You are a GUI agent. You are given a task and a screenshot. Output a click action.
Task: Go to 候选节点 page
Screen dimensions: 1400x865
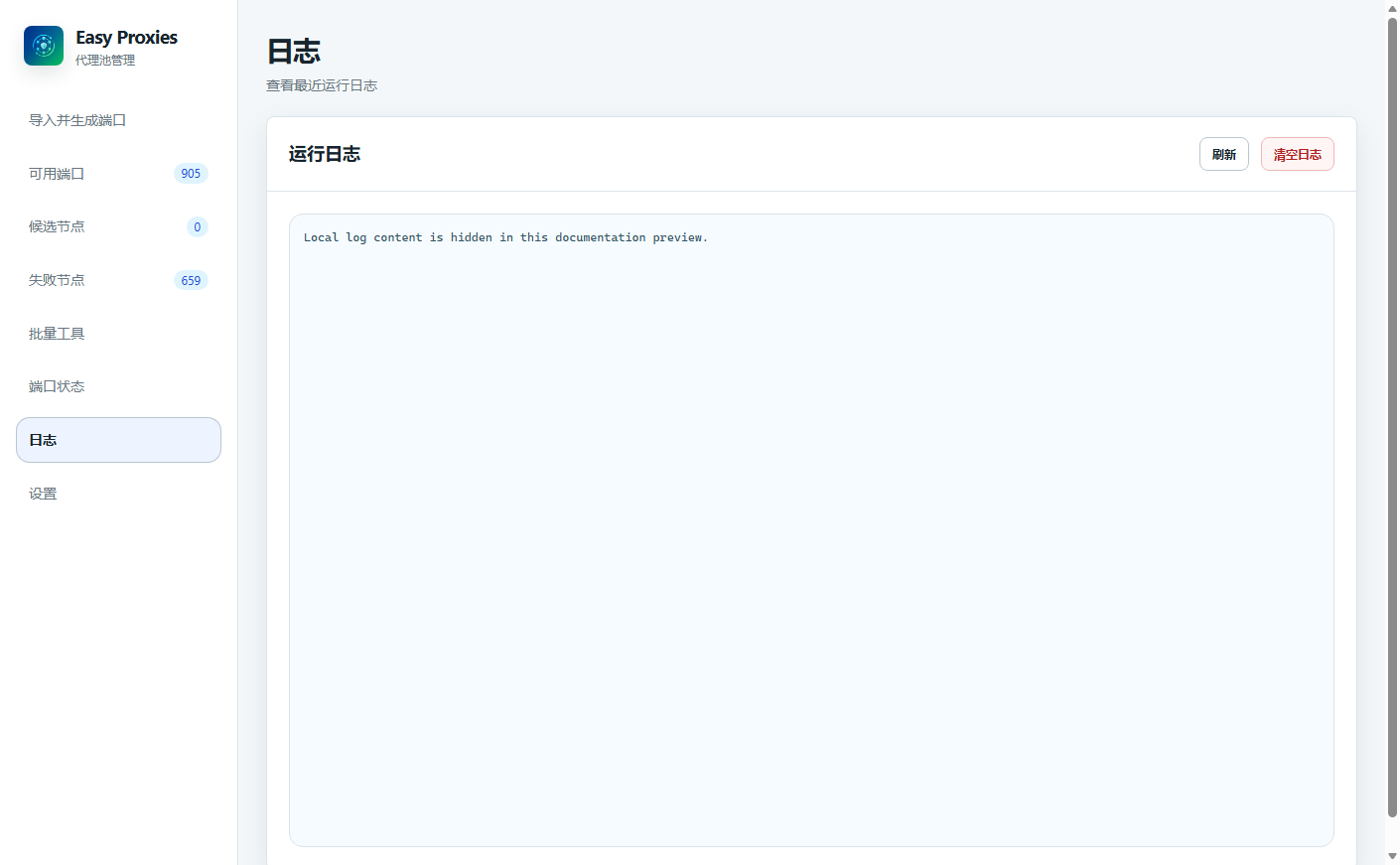click(x=118, y=226)
